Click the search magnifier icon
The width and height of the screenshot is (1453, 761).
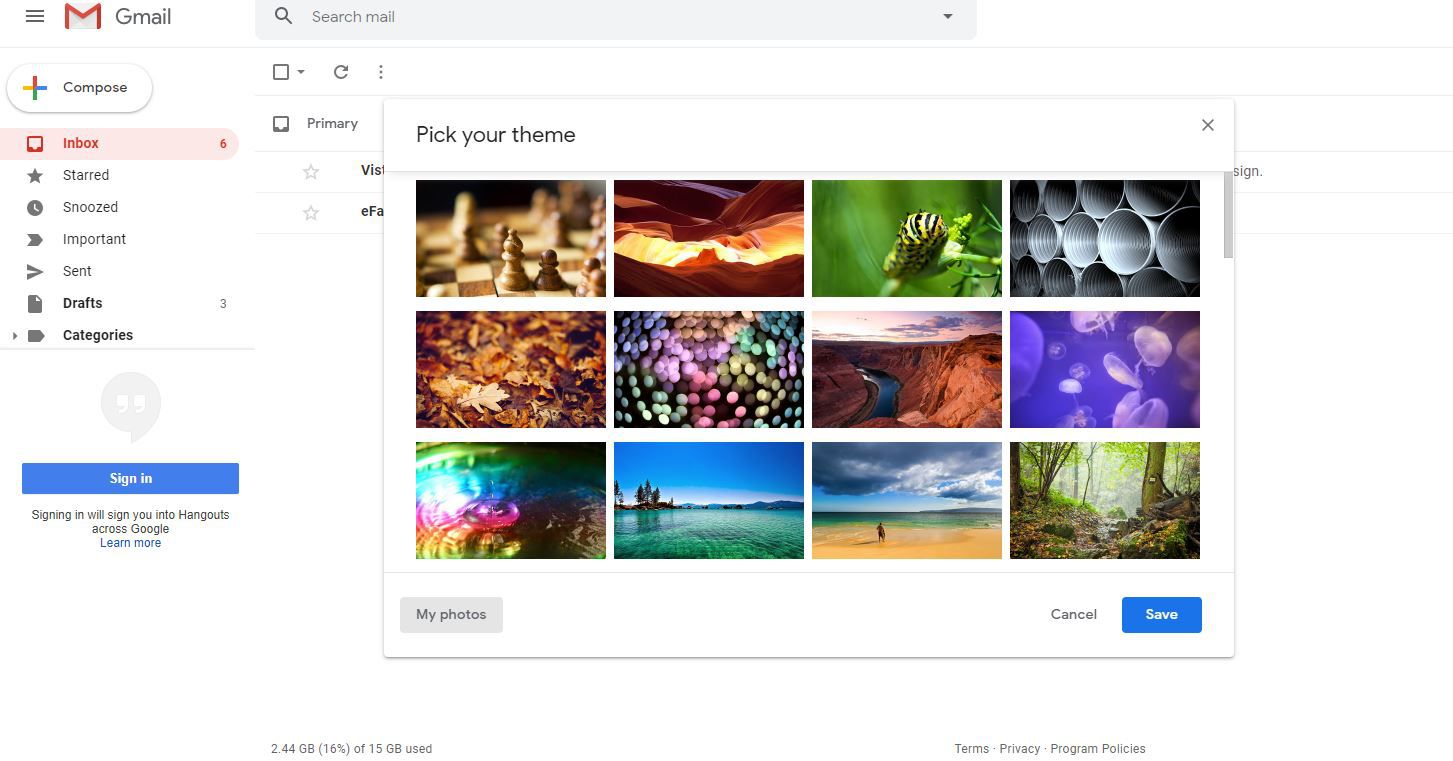point(283,16)
